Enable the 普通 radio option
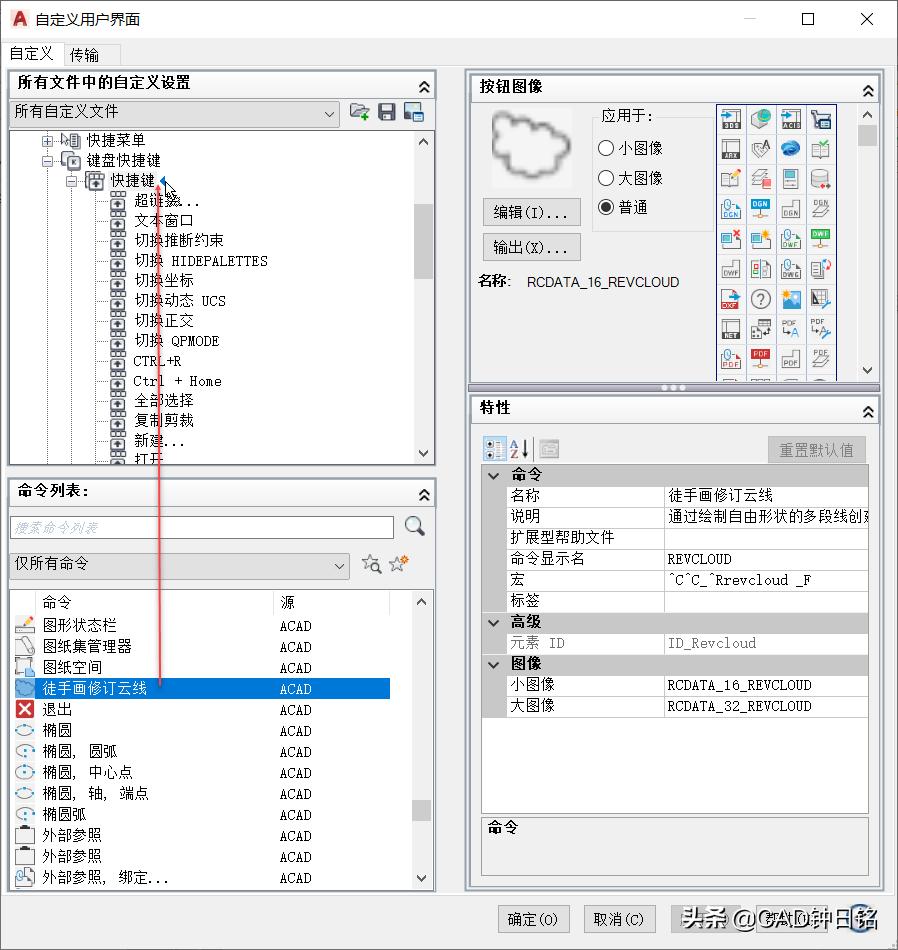Screen dimensions: 898x950 click(x=605, y=206)
